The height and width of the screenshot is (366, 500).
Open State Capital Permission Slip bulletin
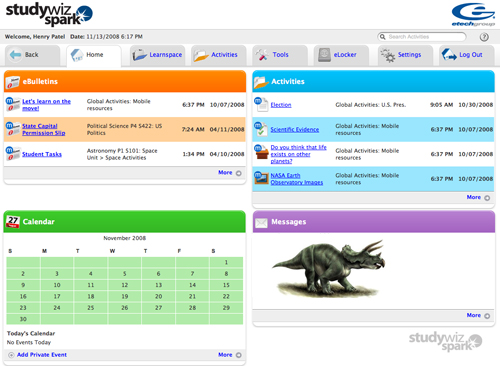[44, 129]
